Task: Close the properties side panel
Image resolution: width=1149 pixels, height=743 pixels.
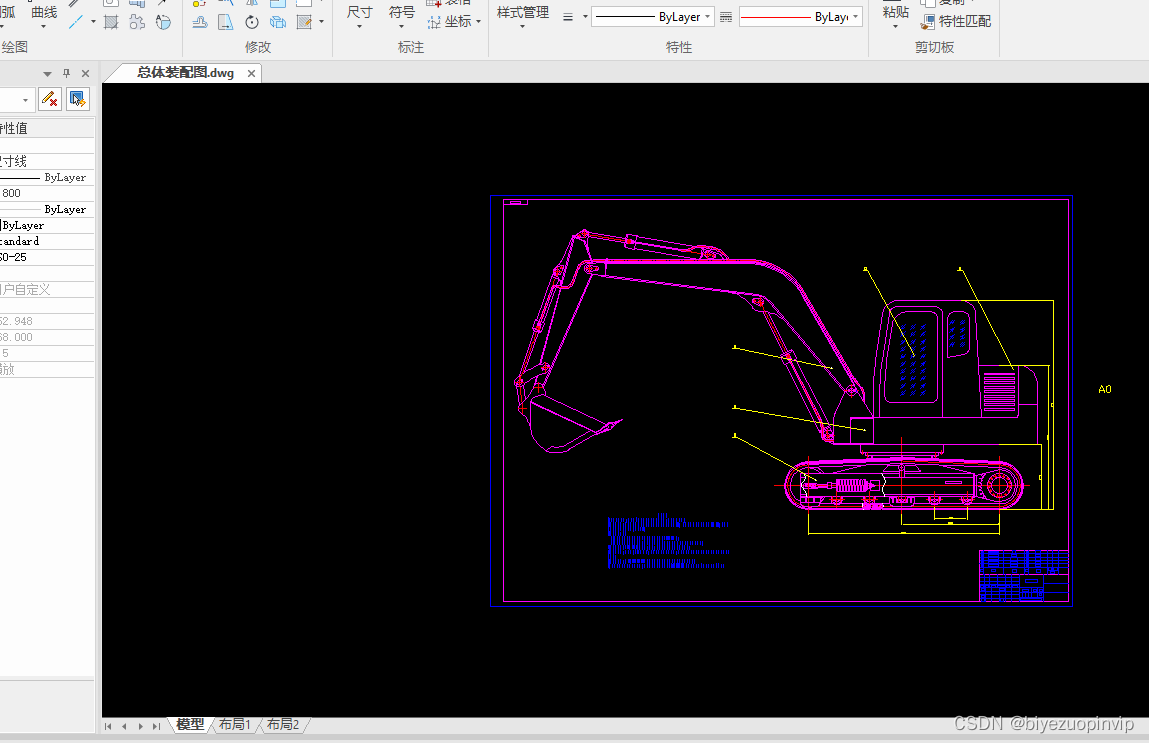Action: 85,73
